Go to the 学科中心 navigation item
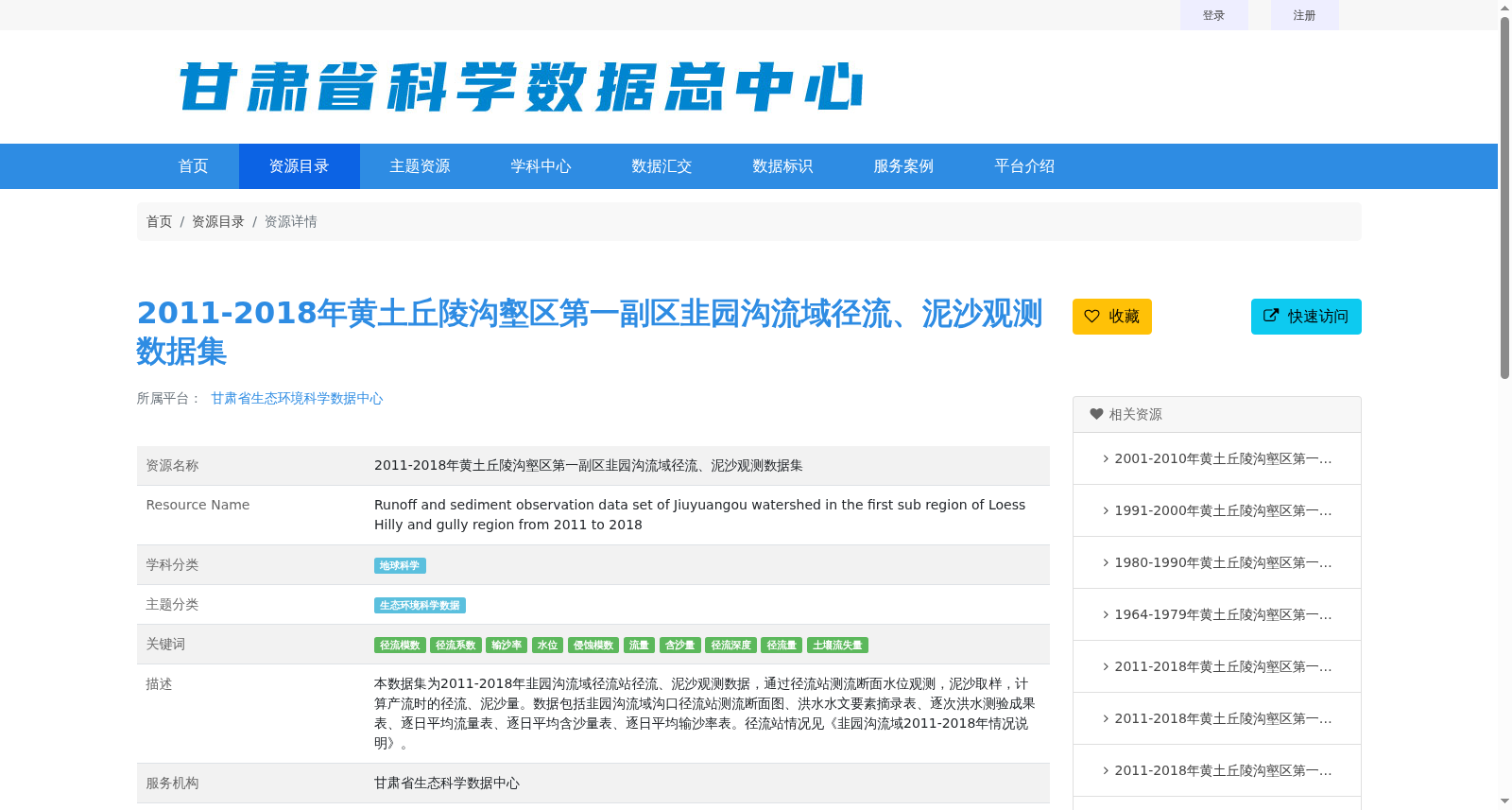The width and height of the screenshot is (1512, 810). click(541, 166)
